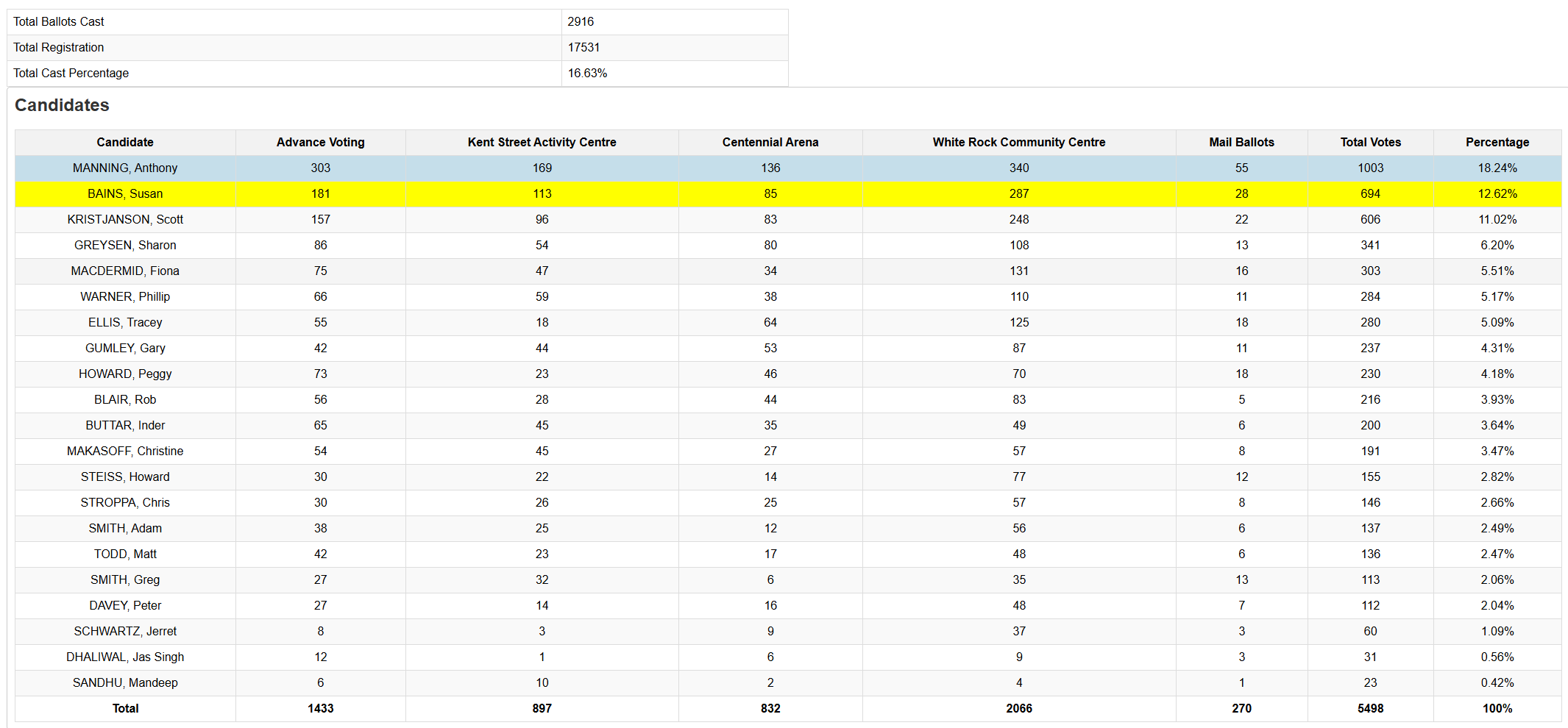Click the Total Cast Percentage value 16.63%
The width and height of the screenshot is (1568, 728).
[x=587, y=73]
